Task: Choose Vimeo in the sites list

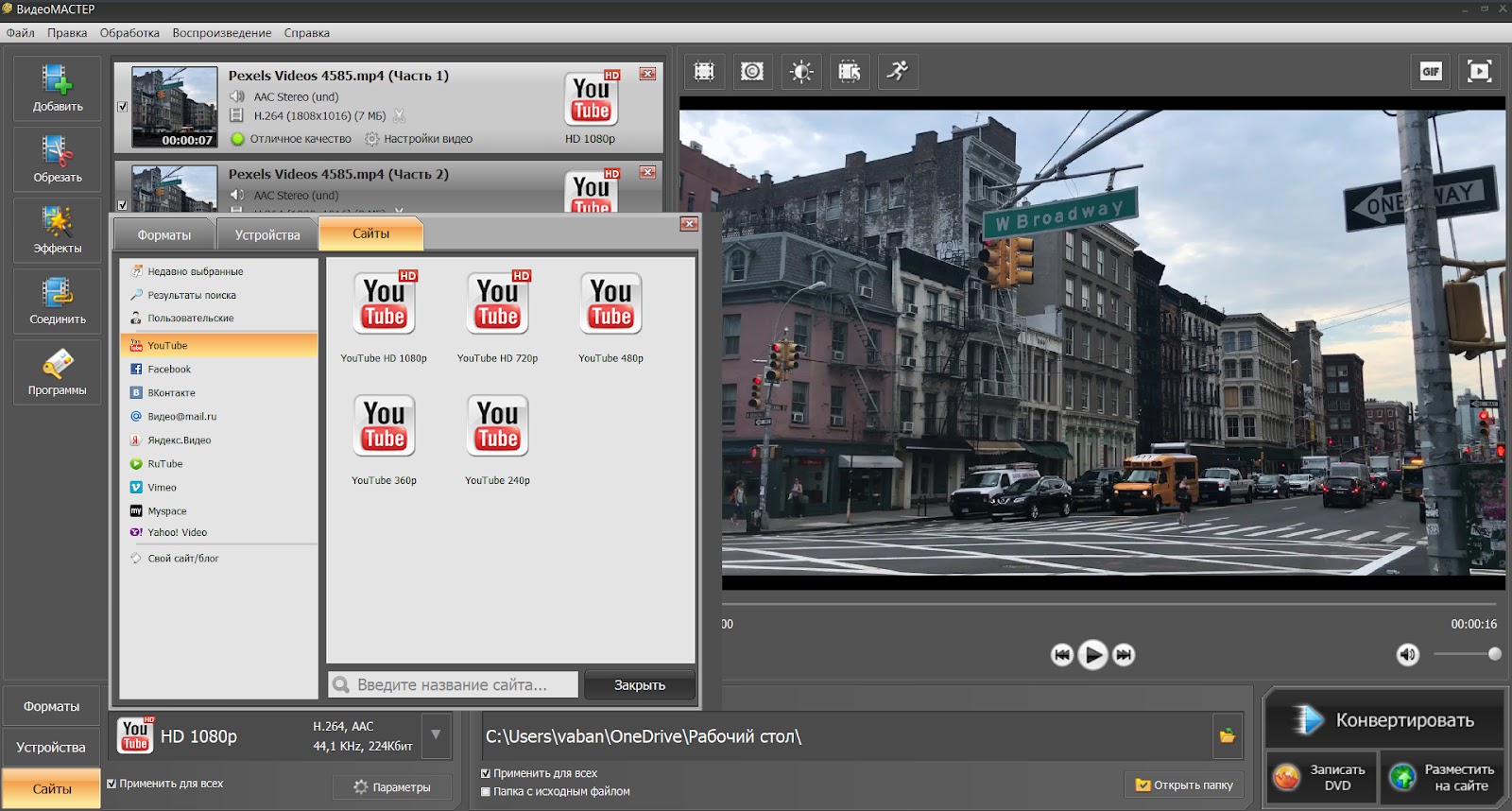Action: pyautogui.click(x=162, y=488)
